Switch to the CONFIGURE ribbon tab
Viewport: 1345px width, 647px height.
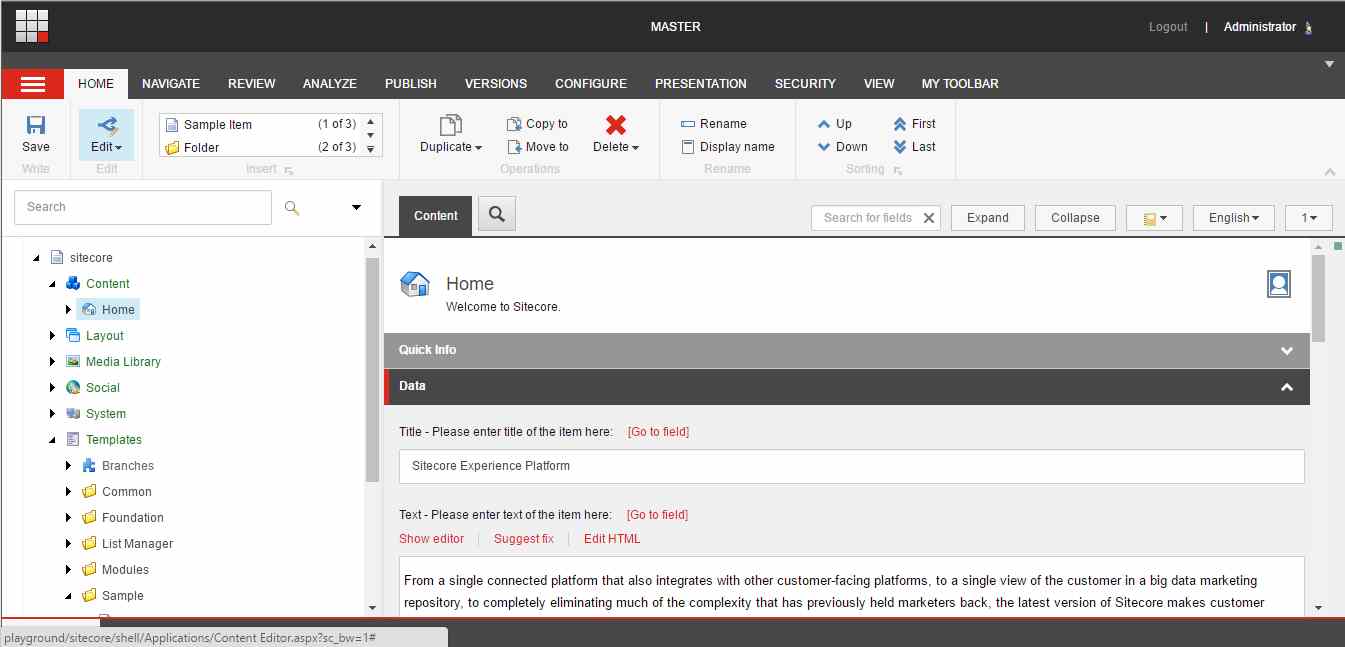[591, 84]
